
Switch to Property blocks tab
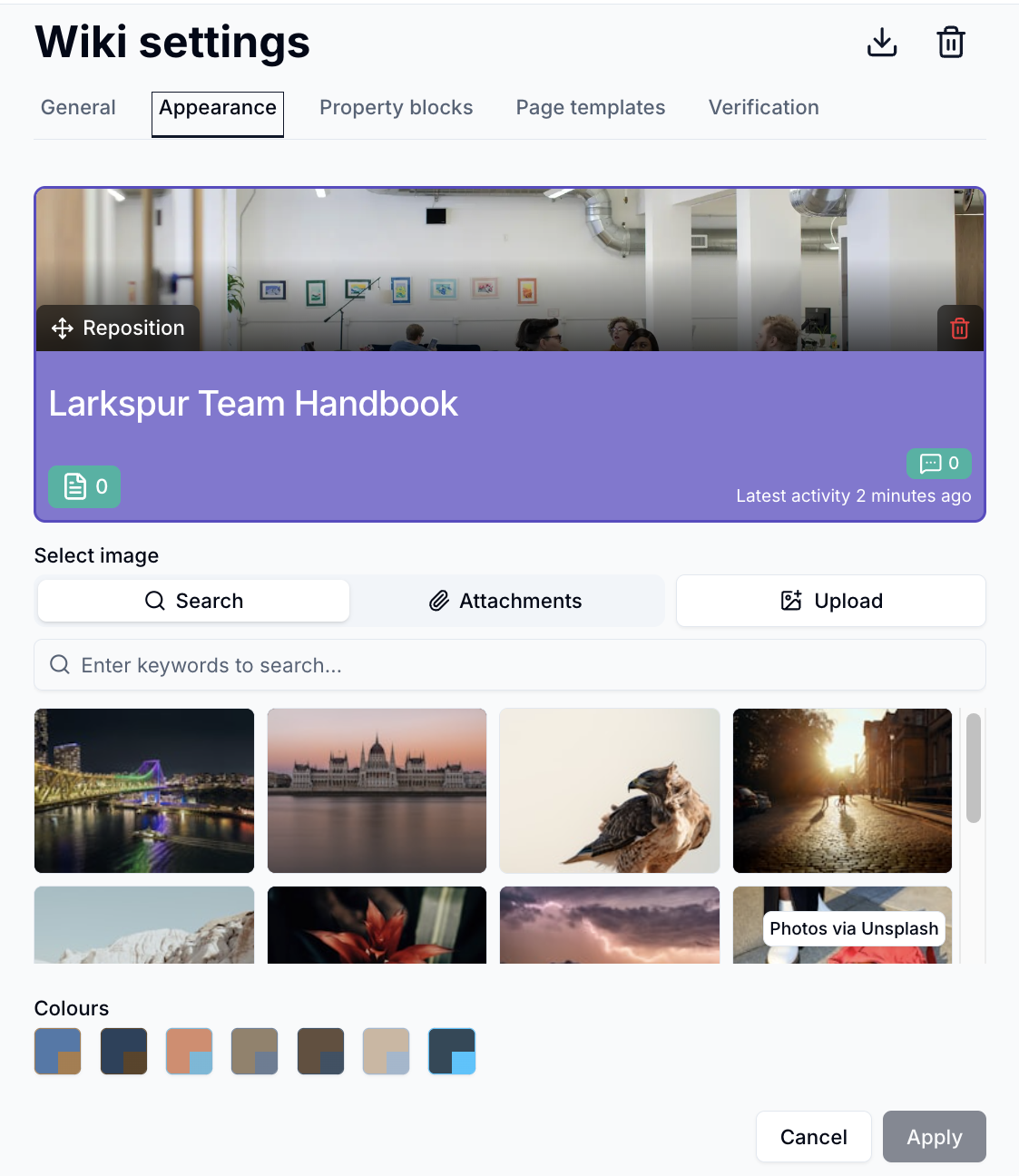pos(397,108)
